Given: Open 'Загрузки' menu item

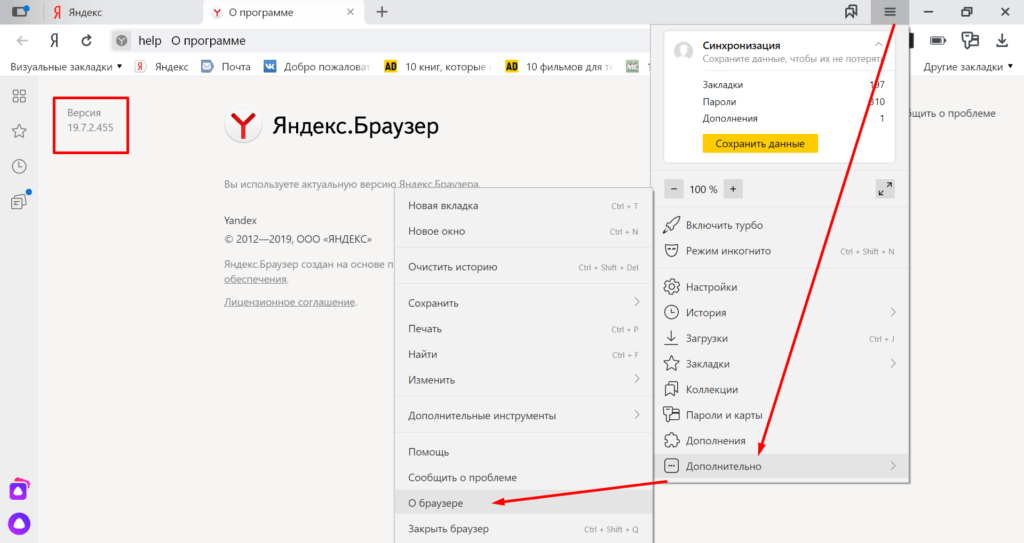Looking at the screenshot, I should coord(782,338).
